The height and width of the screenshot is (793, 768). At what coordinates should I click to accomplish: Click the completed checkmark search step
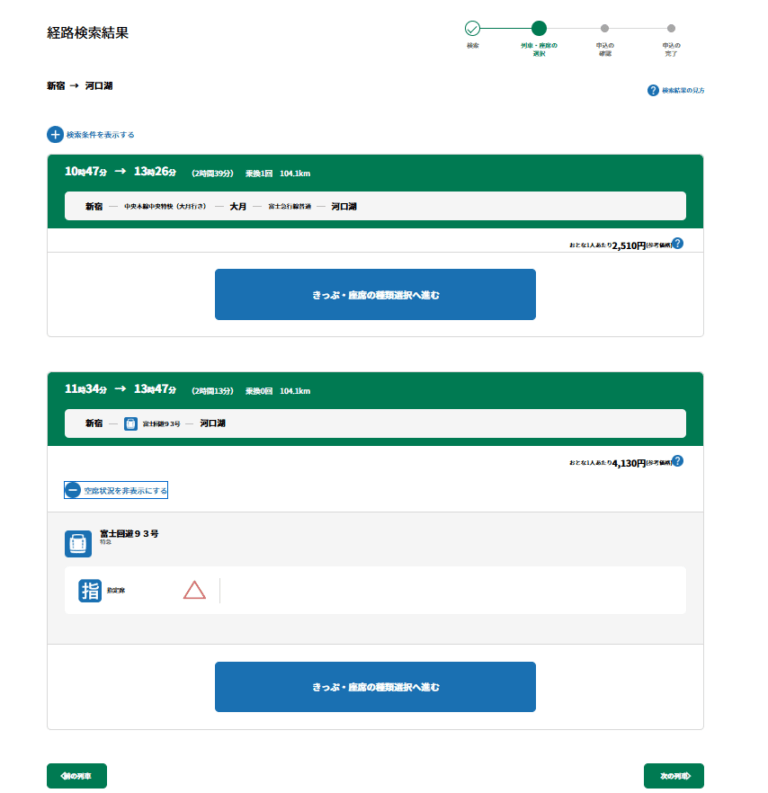tap(473, 29)
